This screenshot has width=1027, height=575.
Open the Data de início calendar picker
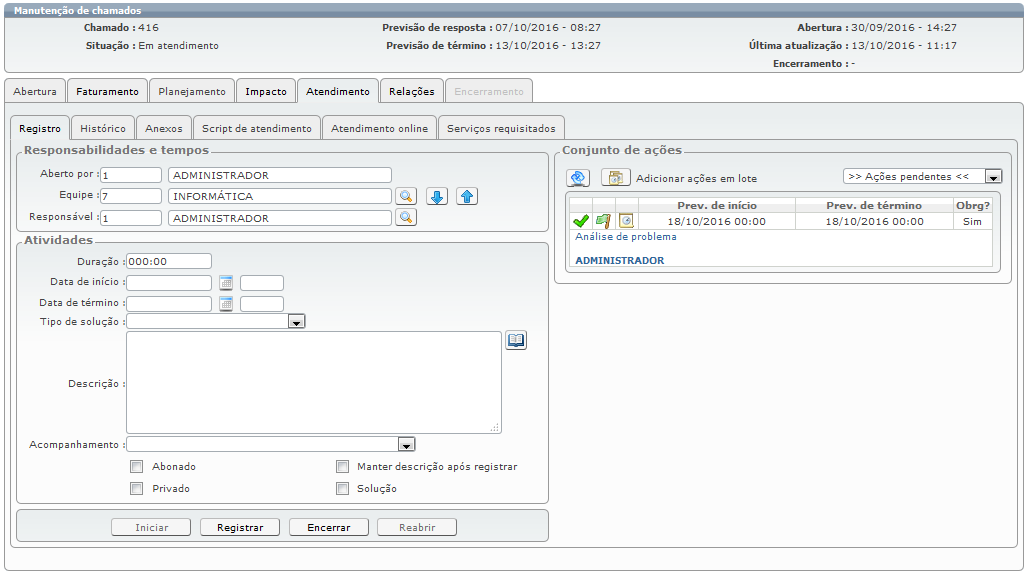(x=226, y=283)
